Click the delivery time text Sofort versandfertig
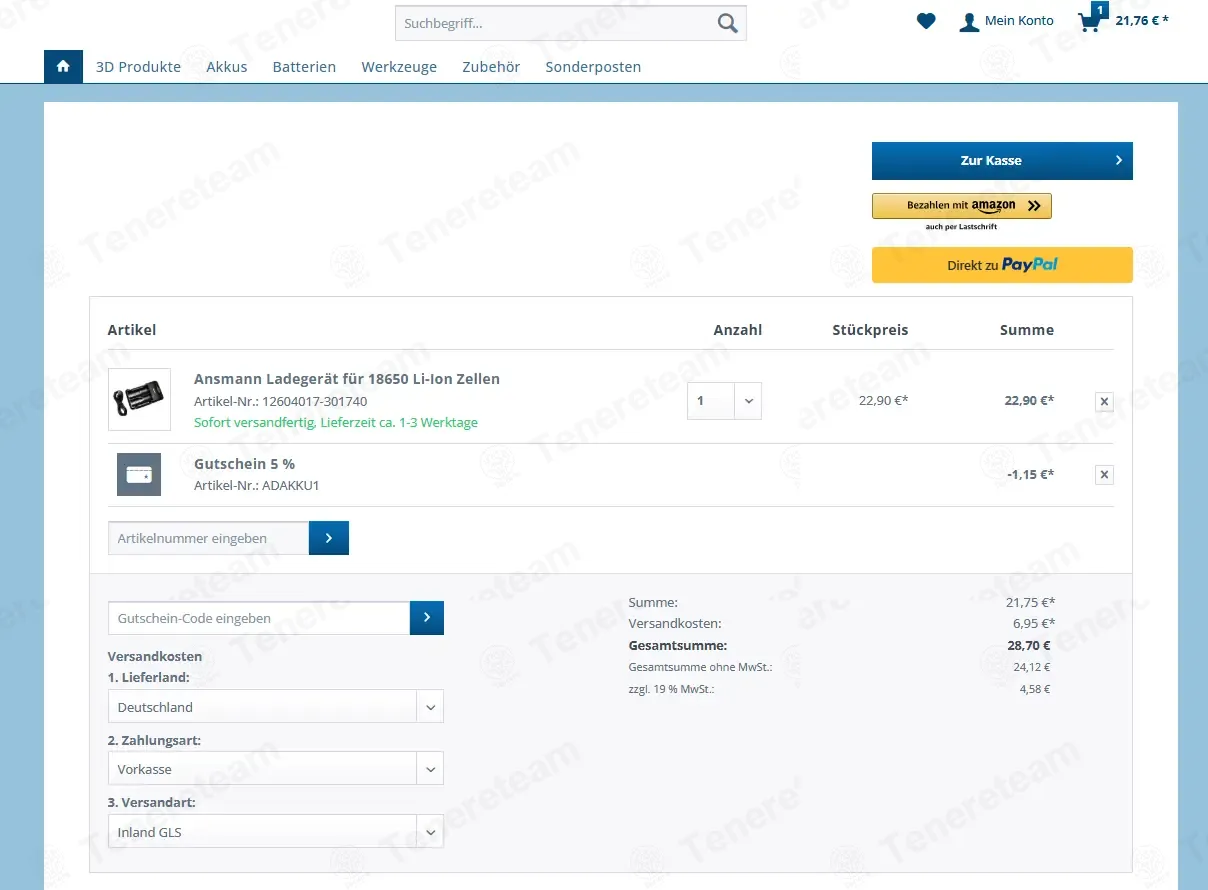The image size is (1208, 890). click(x=336, y=422)
